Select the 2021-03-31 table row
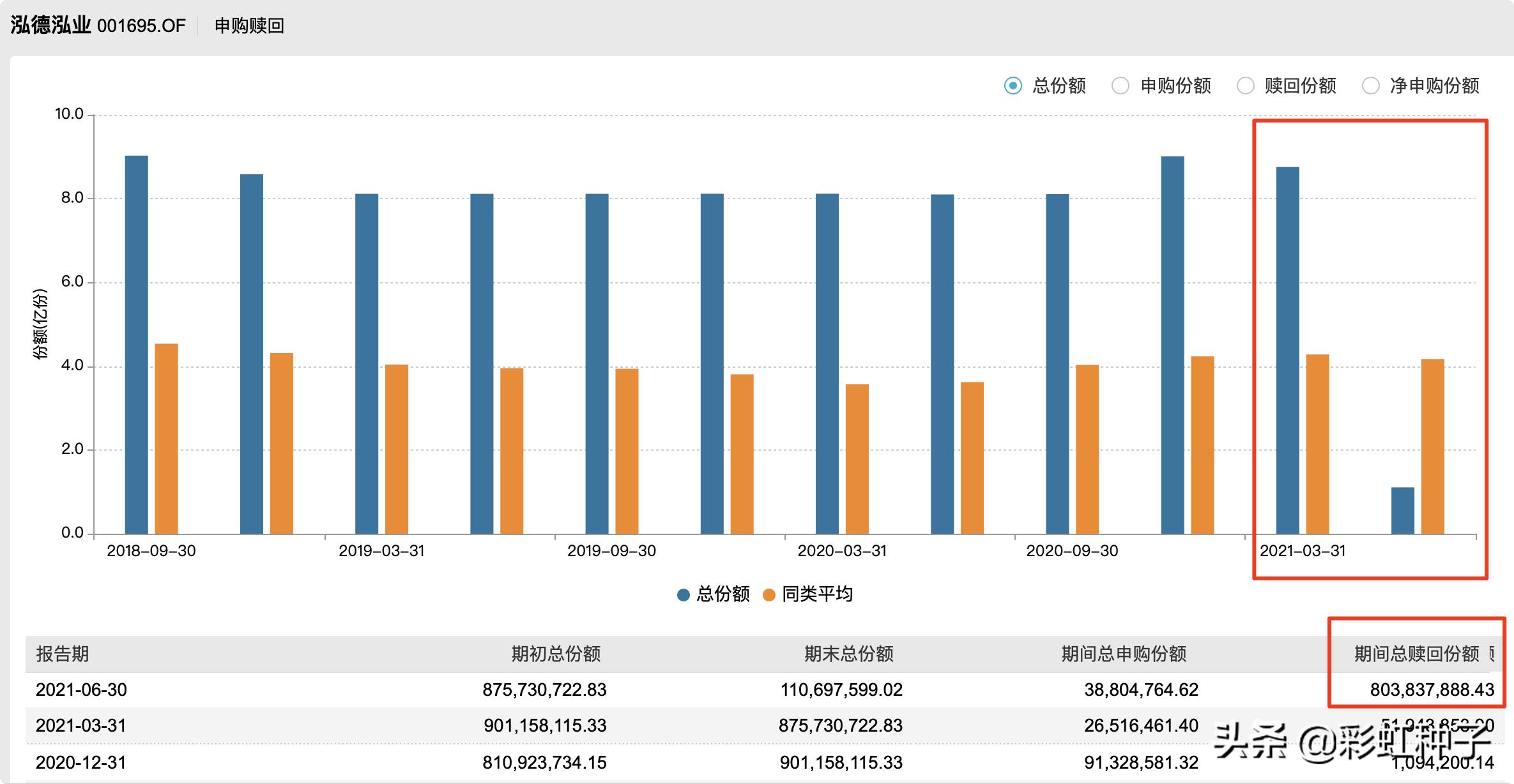Image resolution: width=1514 pixels, height=784 pixels. pyautogui.click(x=81, y=726)
